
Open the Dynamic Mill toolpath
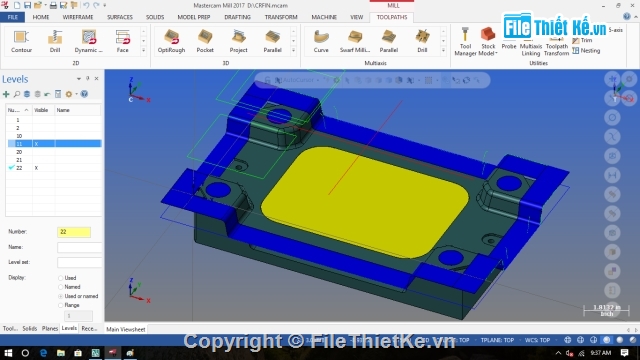89,41
